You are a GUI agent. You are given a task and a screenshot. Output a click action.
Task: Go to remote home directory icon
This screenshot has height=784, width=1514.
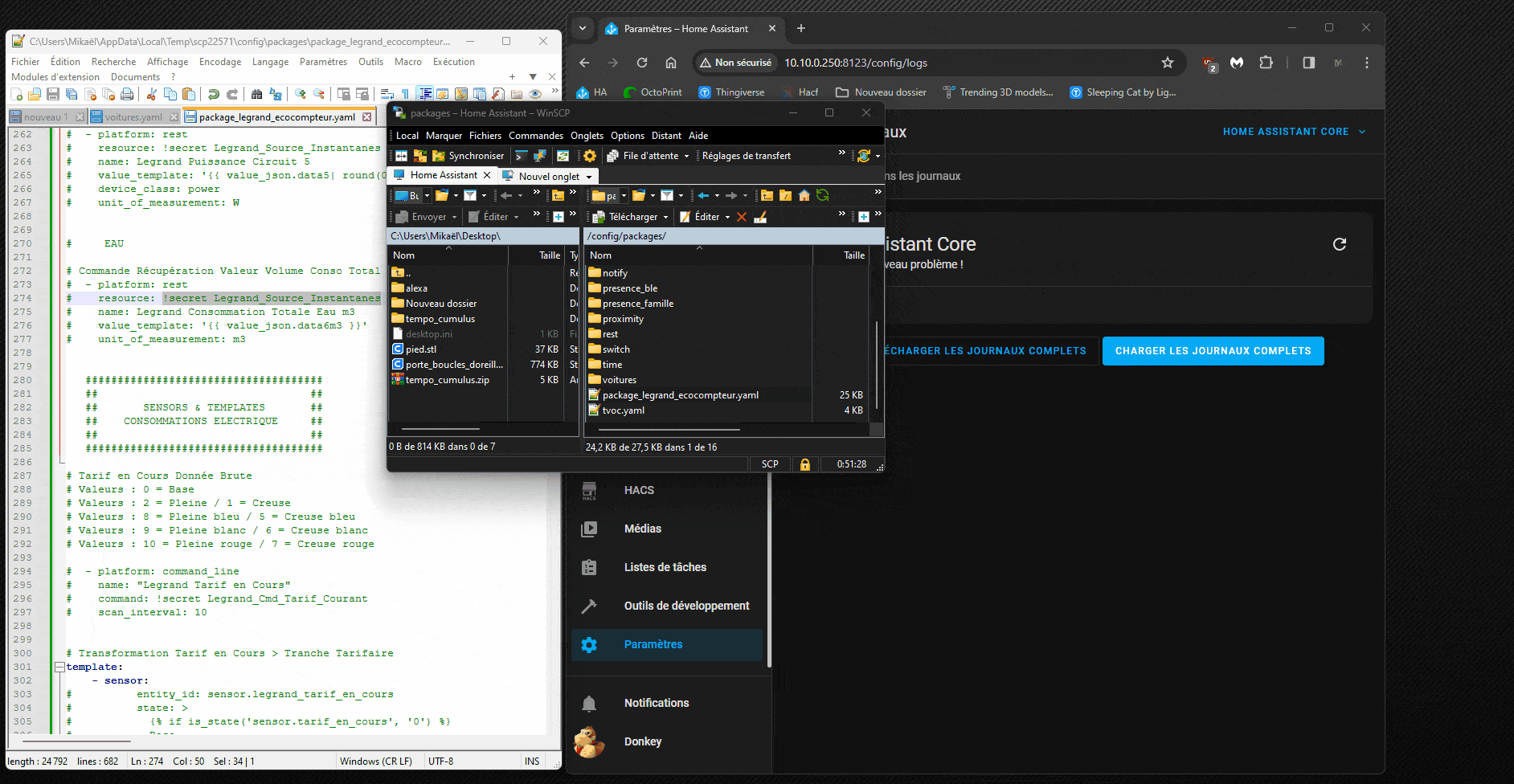click(x=804, y=195)
